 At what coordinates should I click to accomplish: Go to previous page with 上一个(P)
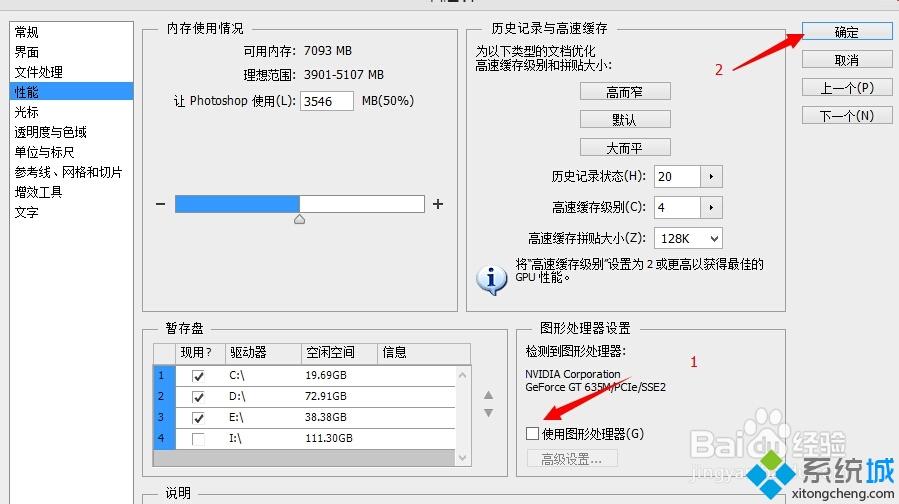(x=847, y=88)
